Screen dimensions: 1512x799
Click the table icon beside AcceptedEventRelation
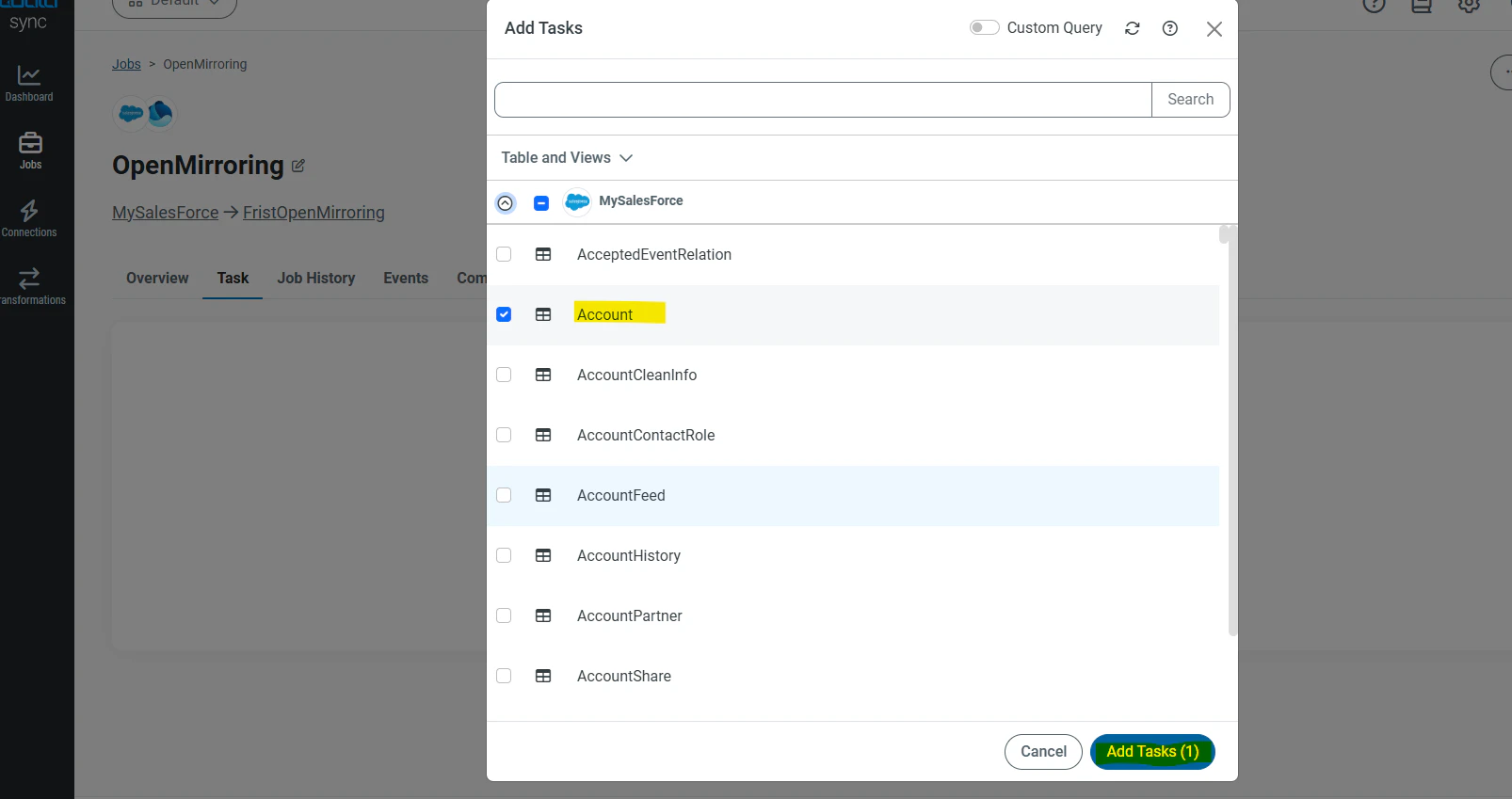pos(543,254)
